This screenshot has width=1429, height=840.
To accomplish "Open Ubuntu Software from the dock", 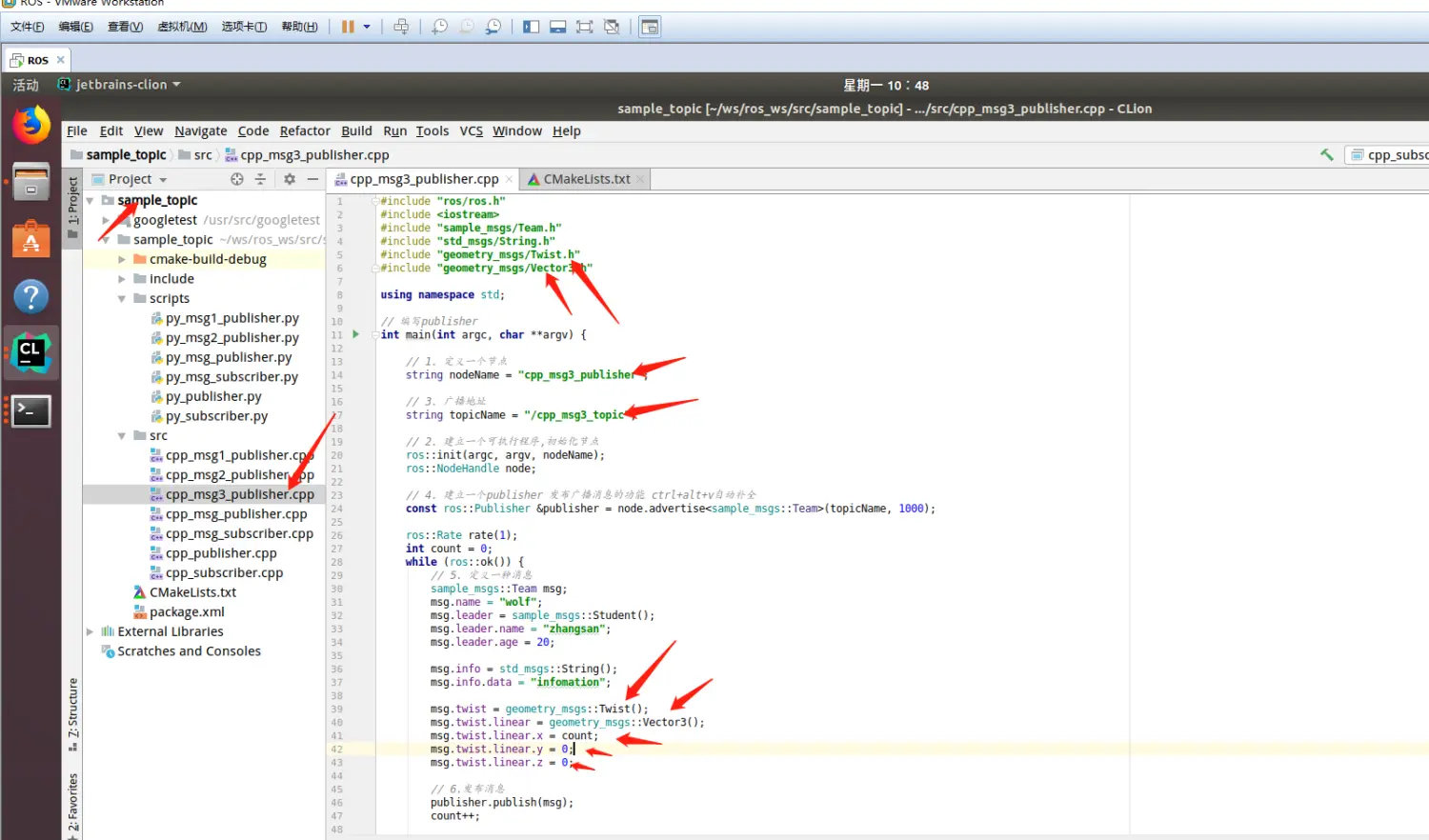I will pos(30,239).
